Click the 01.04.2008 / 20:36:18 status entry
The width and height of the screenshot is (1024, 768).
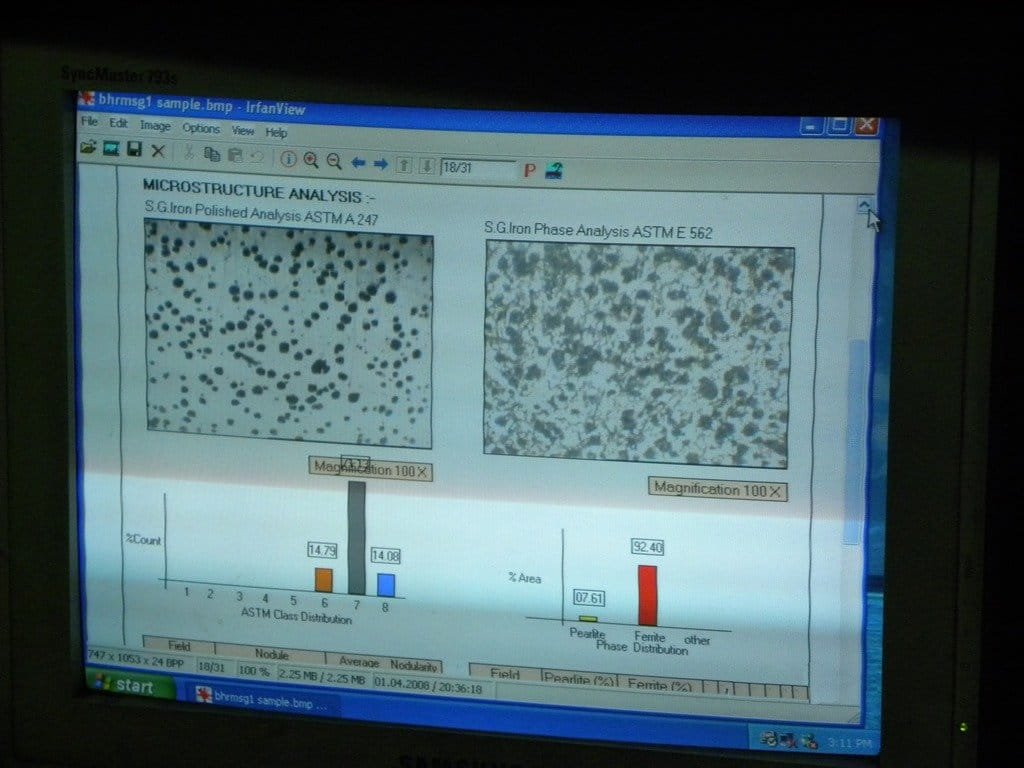[x=428, y=685]
